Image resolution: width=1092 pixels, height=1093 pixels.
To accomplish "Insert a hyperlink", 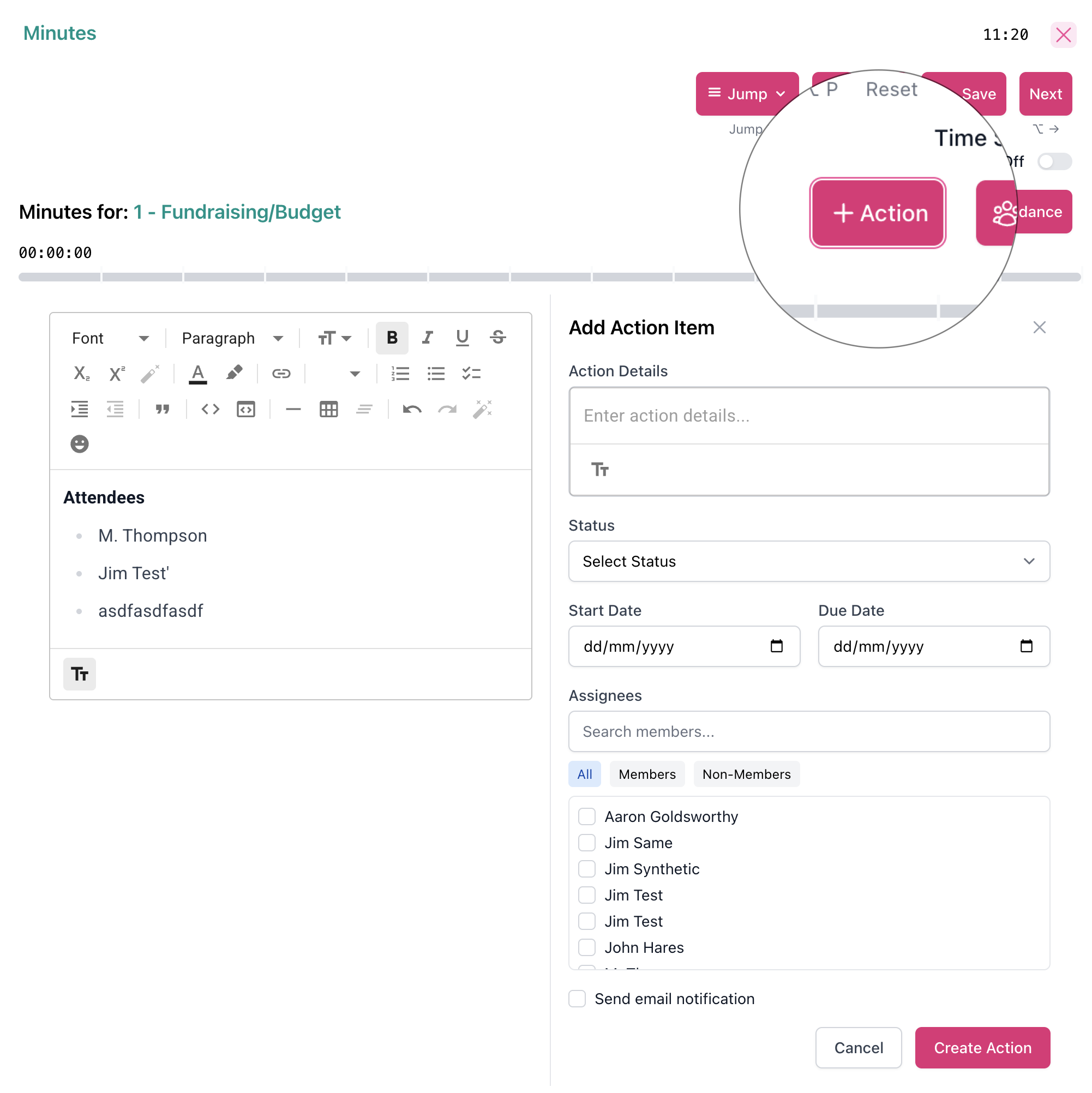I will [x=281, y=374].
